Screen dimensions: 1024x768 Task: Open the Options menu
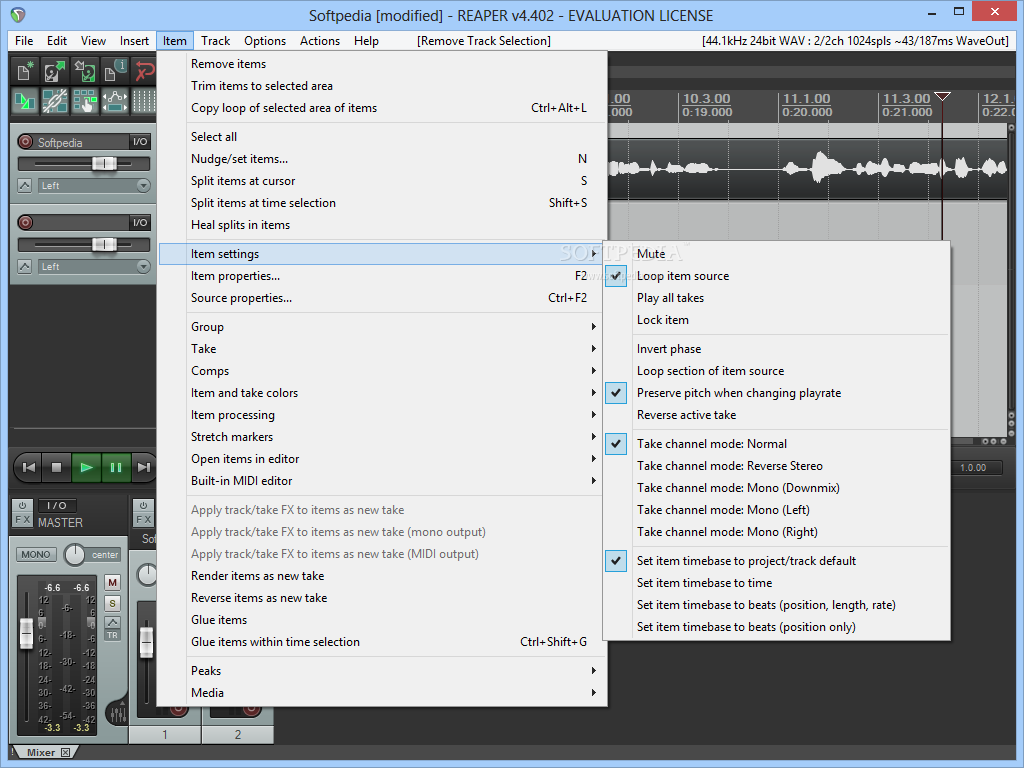[x=265, y=40]
